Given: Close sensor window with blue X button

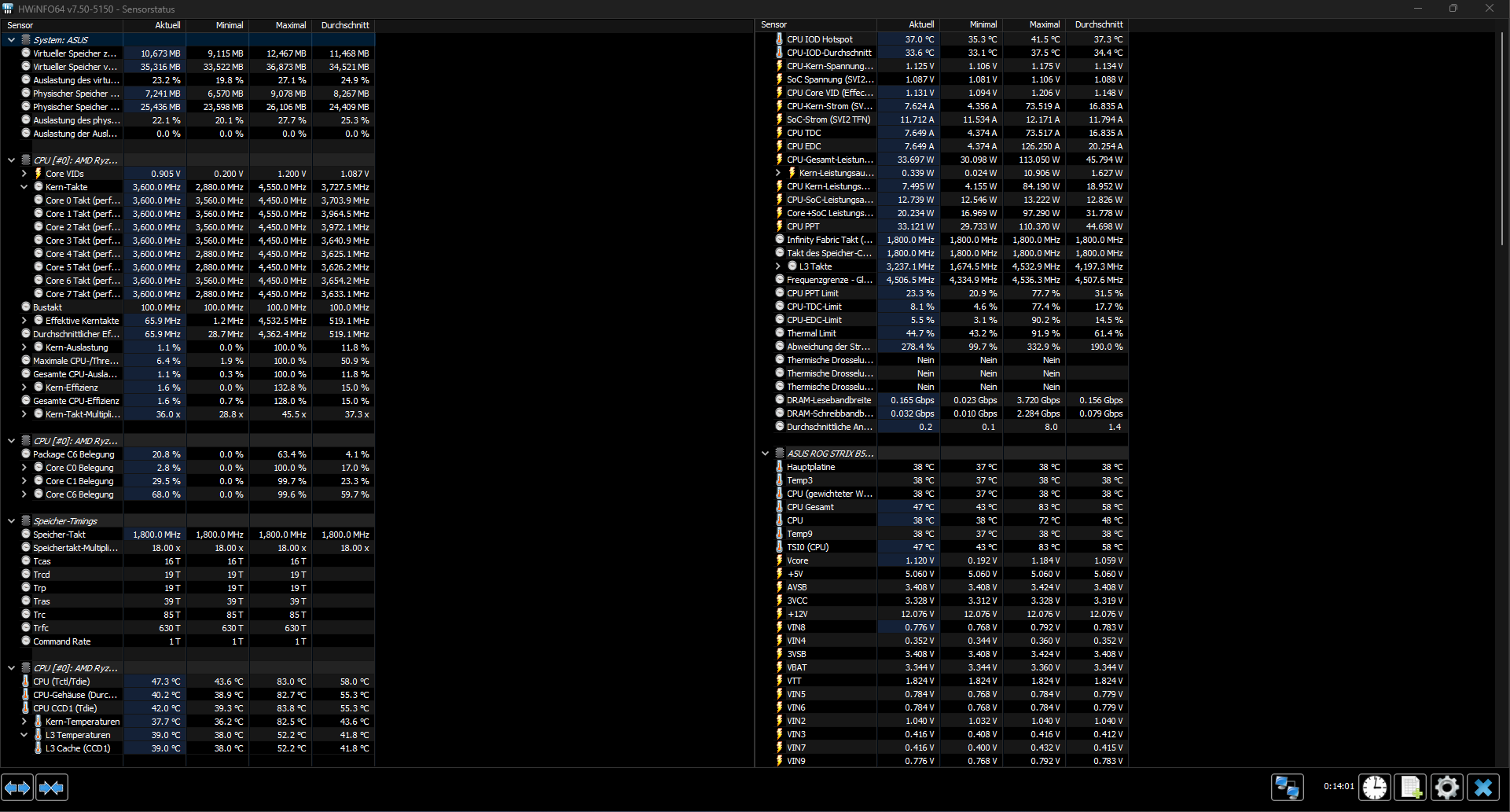Looking at the screenshot, I should [x=1483, y=787].
